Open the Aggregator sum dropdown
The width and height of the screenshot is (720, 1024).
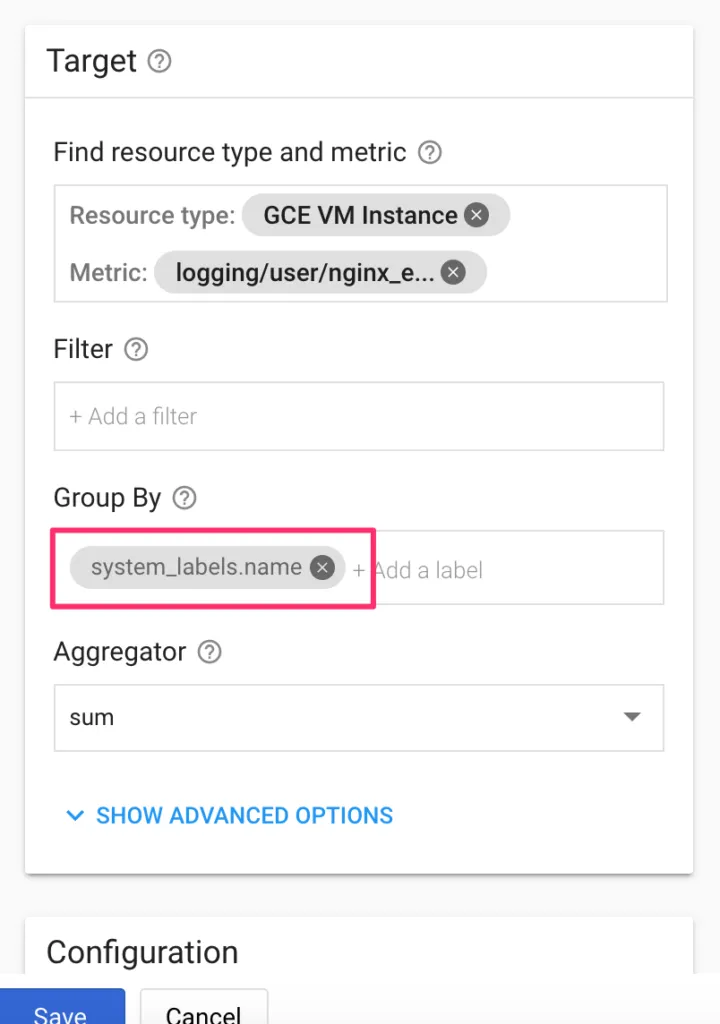359,718
